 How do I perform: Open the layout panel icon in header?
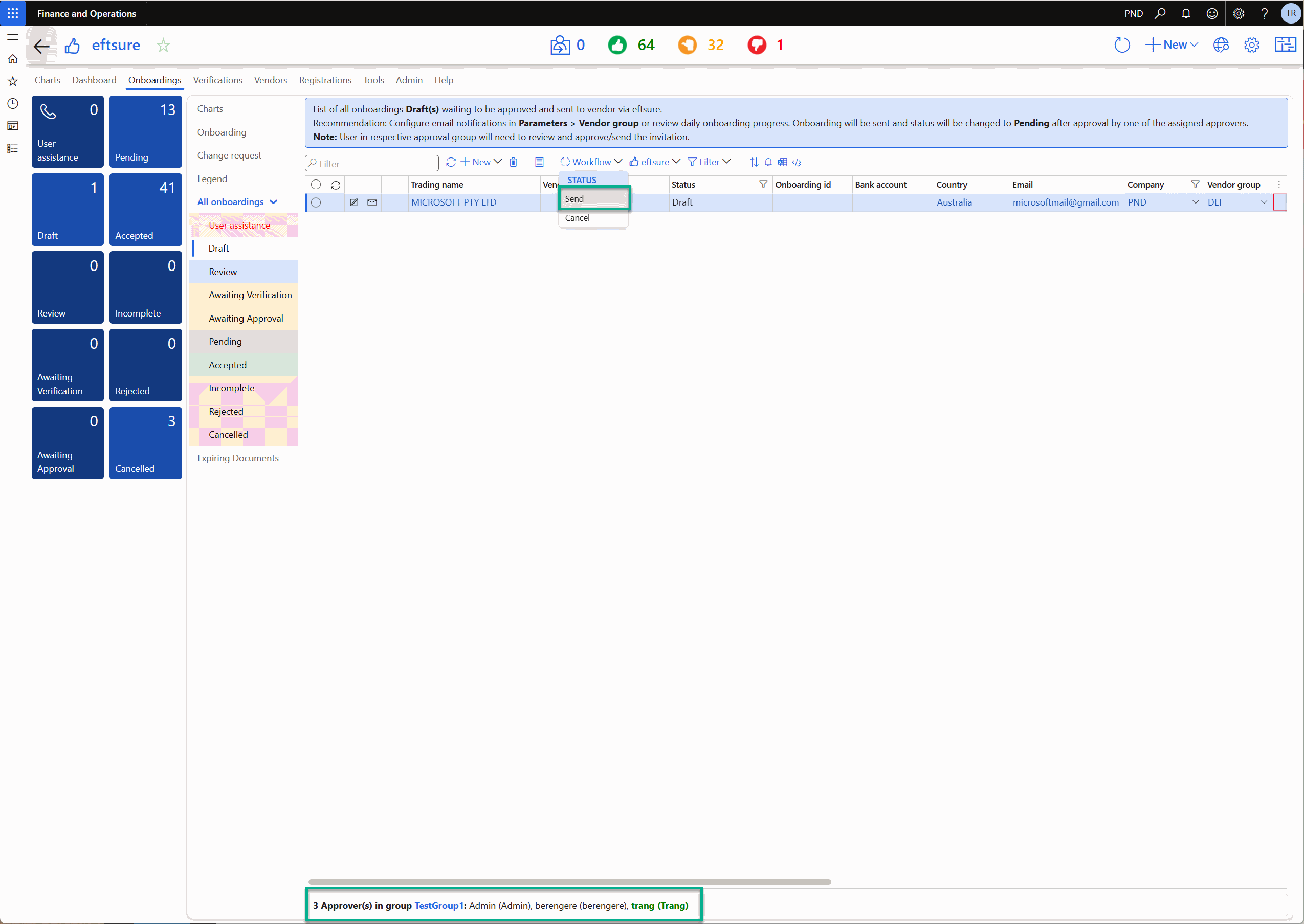click(x=1285, y=45)
